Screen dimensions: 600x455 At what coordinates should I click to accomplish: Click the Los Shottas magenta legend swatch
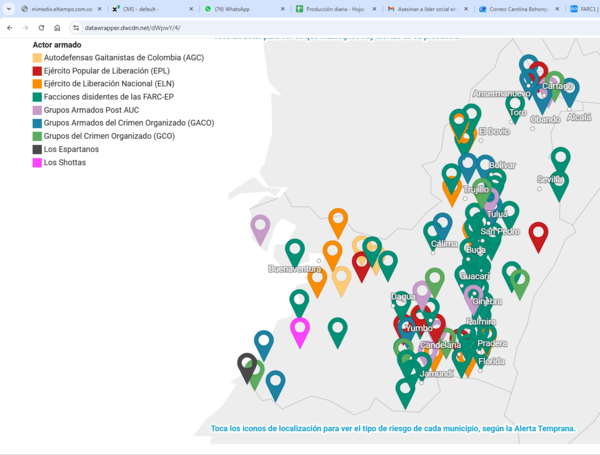37,162
